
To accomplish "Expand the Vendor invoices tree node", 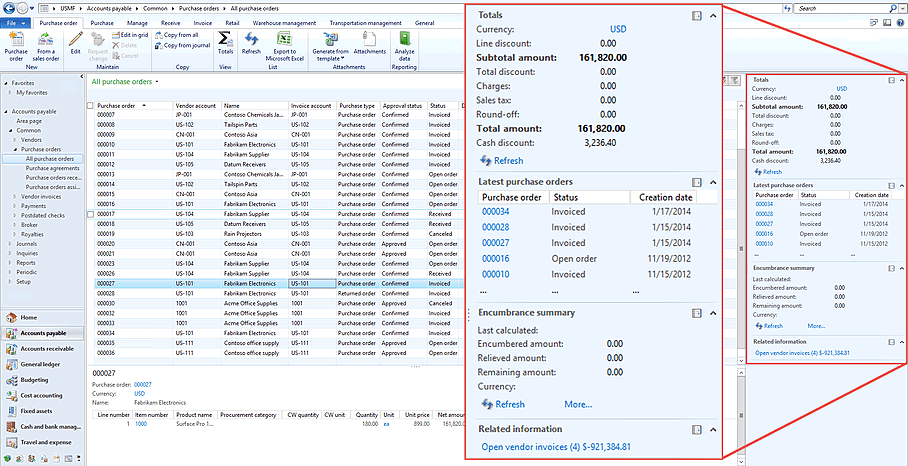I will click(x=14, y=197).
